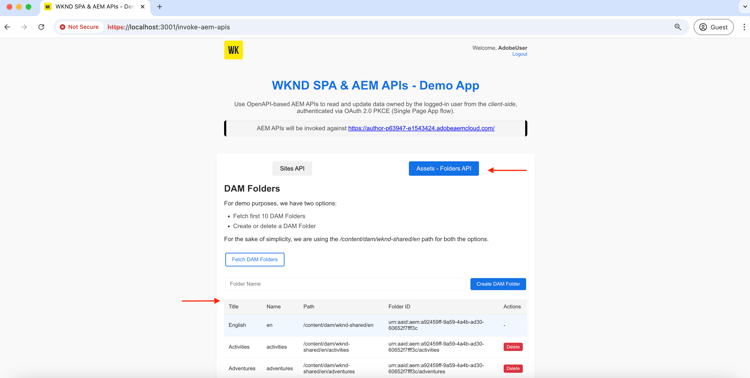Click the Create DAM Folder button

[x=498, y=284]
